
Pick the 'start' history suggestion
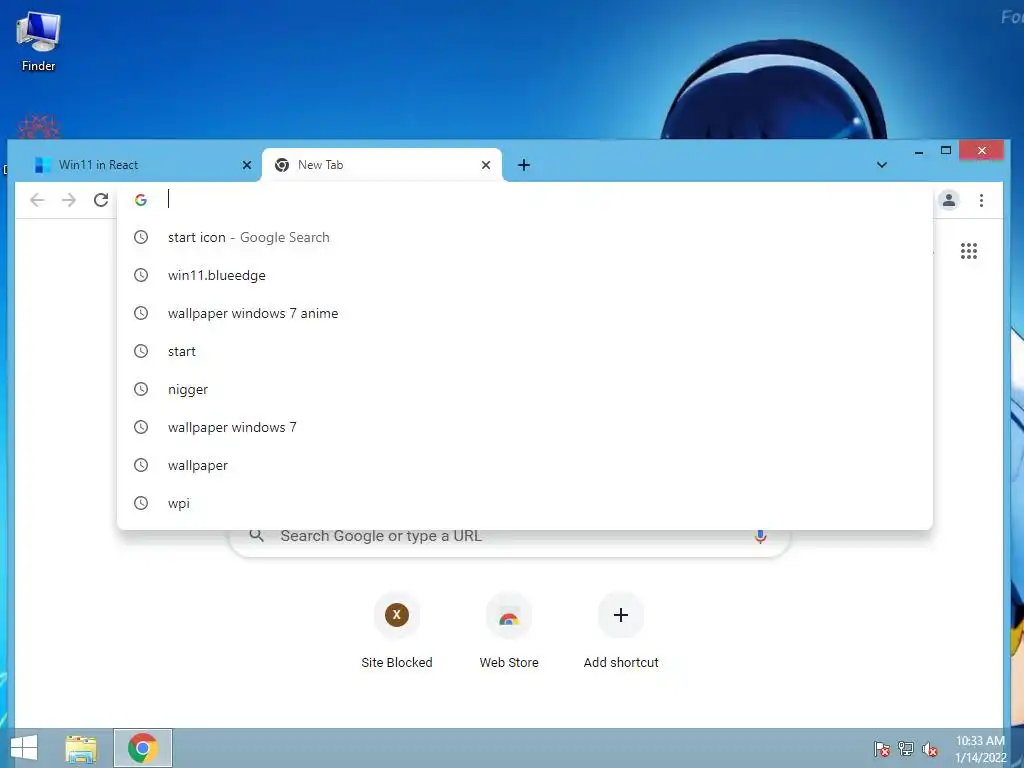pyautogui.click(x=524, y=351)
